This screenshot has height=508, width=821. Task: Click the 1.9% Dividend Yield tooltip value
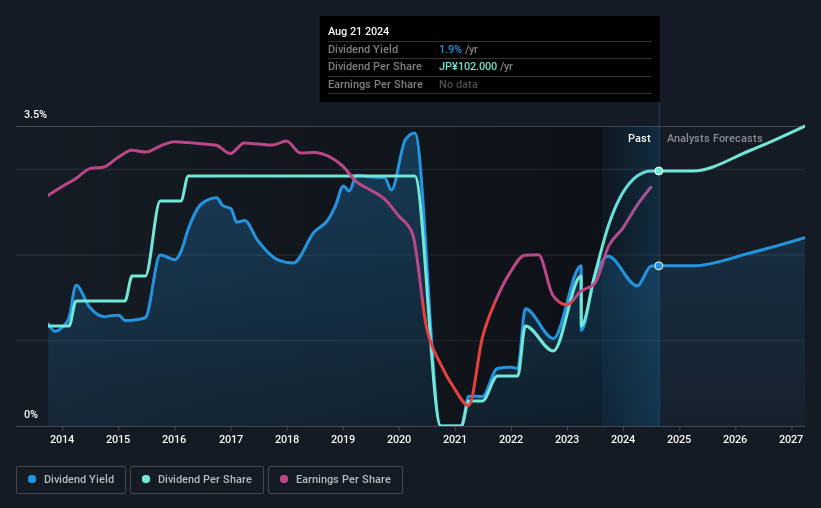[x=450, y=49]
